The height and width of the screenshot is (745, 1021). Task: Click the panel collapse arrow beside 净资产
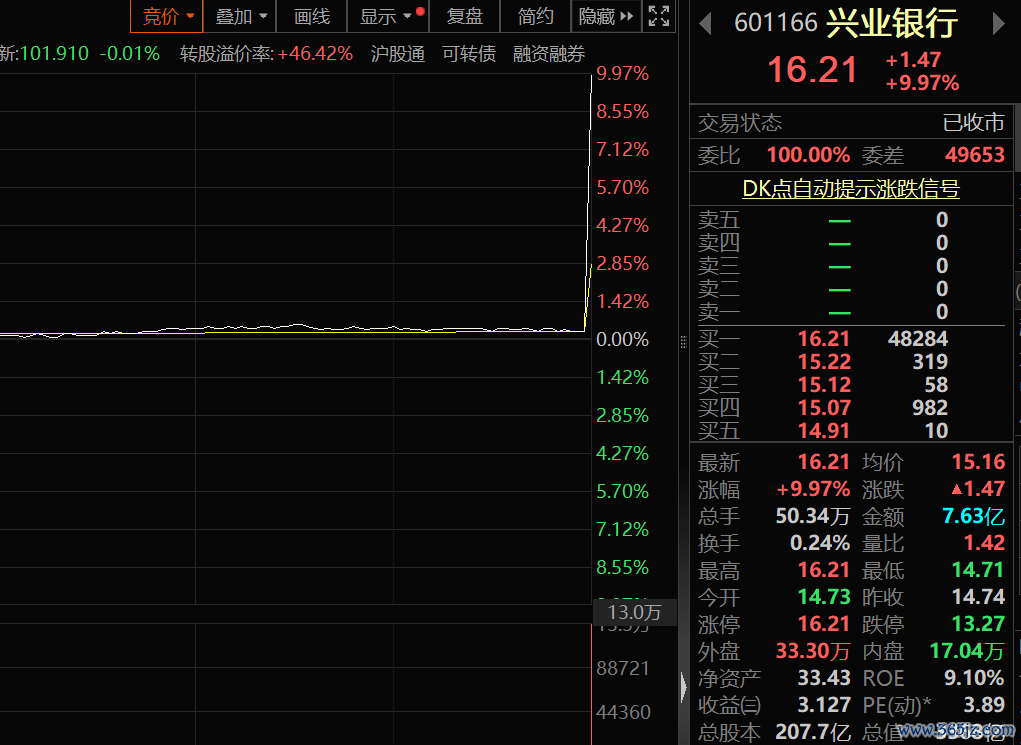[x=684, y=686]
